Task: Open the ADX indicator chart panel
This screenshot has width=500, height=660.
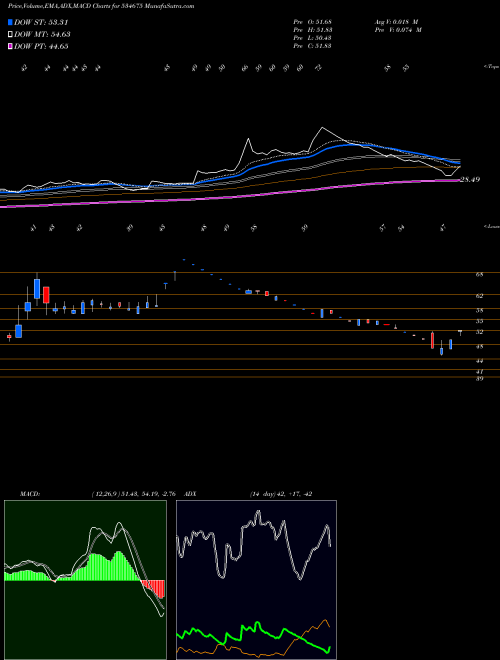Action: [x=256, y=580]
